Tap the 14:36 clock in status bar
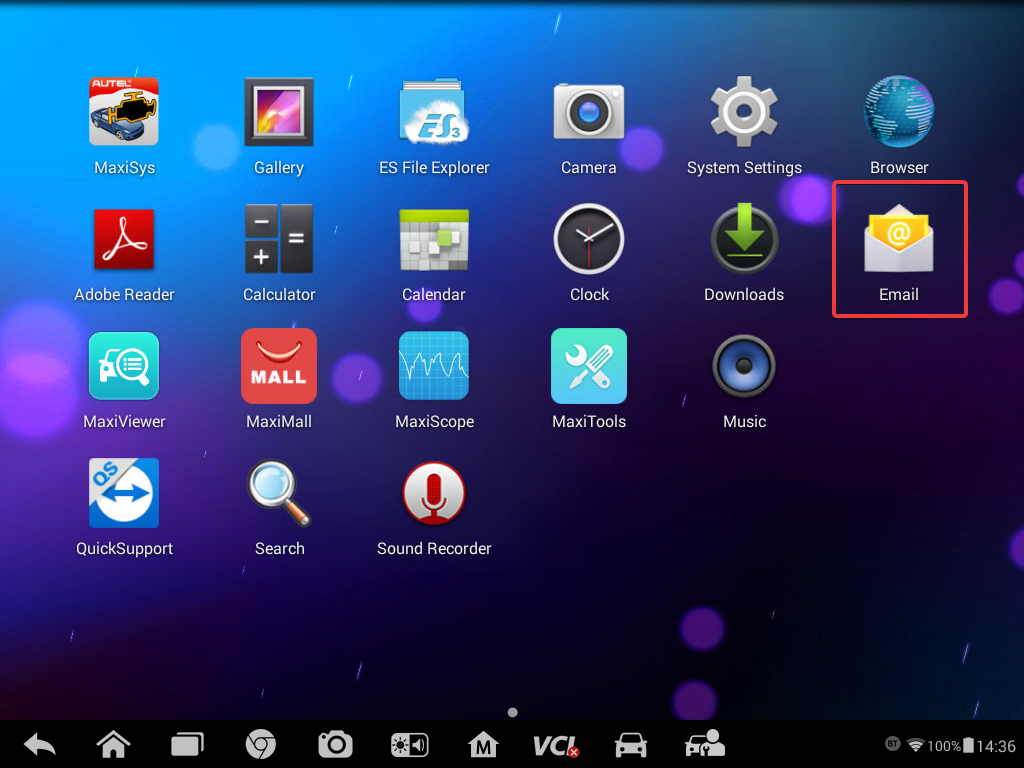 997,746
